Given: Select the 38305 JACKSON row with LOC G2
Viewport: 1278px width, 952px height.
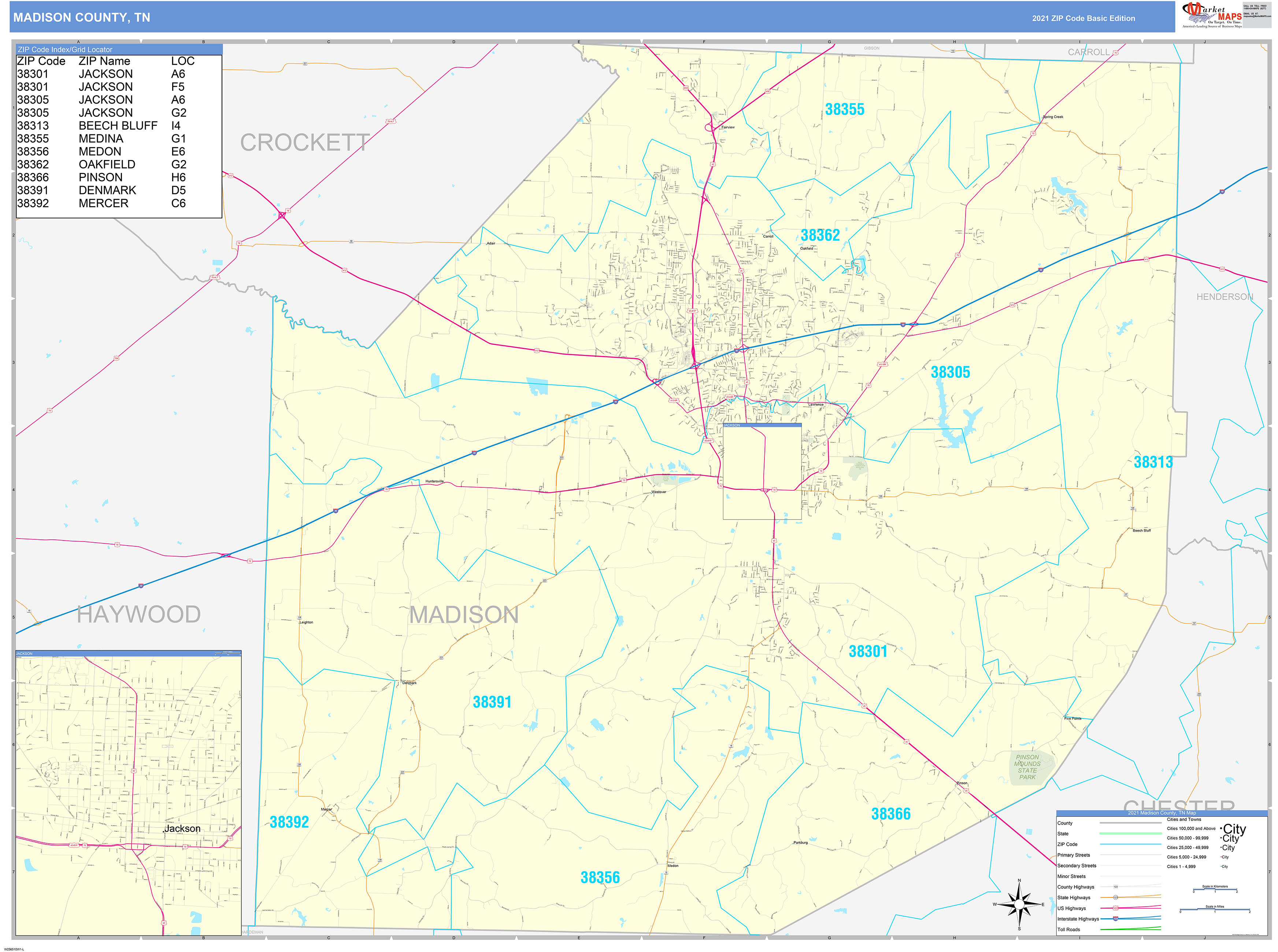Looking at the screenshot, I should point(119,113).
